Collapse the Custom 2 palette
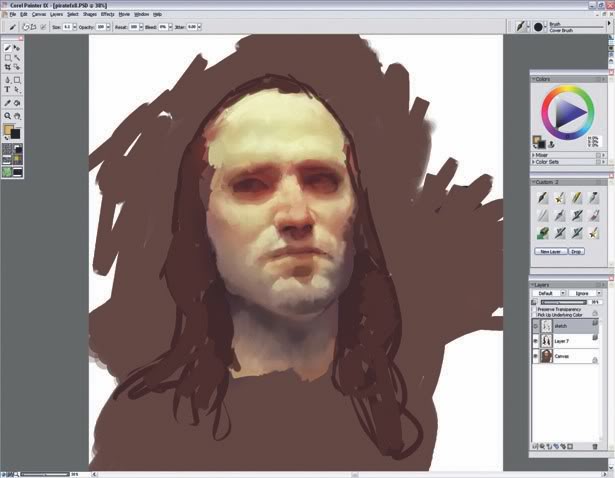This screenshot has width=615, height=478. tap(534, 182)
